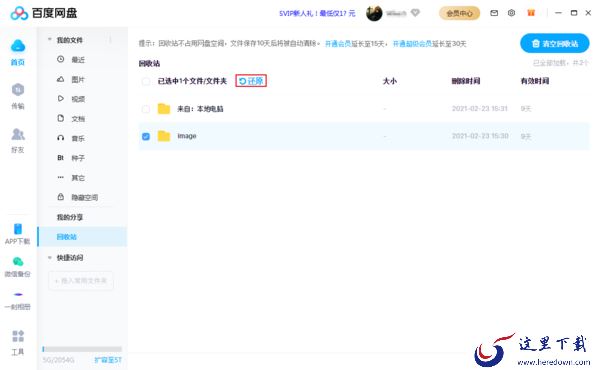The height and width of the screenshot is (370, 600).
Task: Sort by the 有效时间 column header
Action: (535, 81)
